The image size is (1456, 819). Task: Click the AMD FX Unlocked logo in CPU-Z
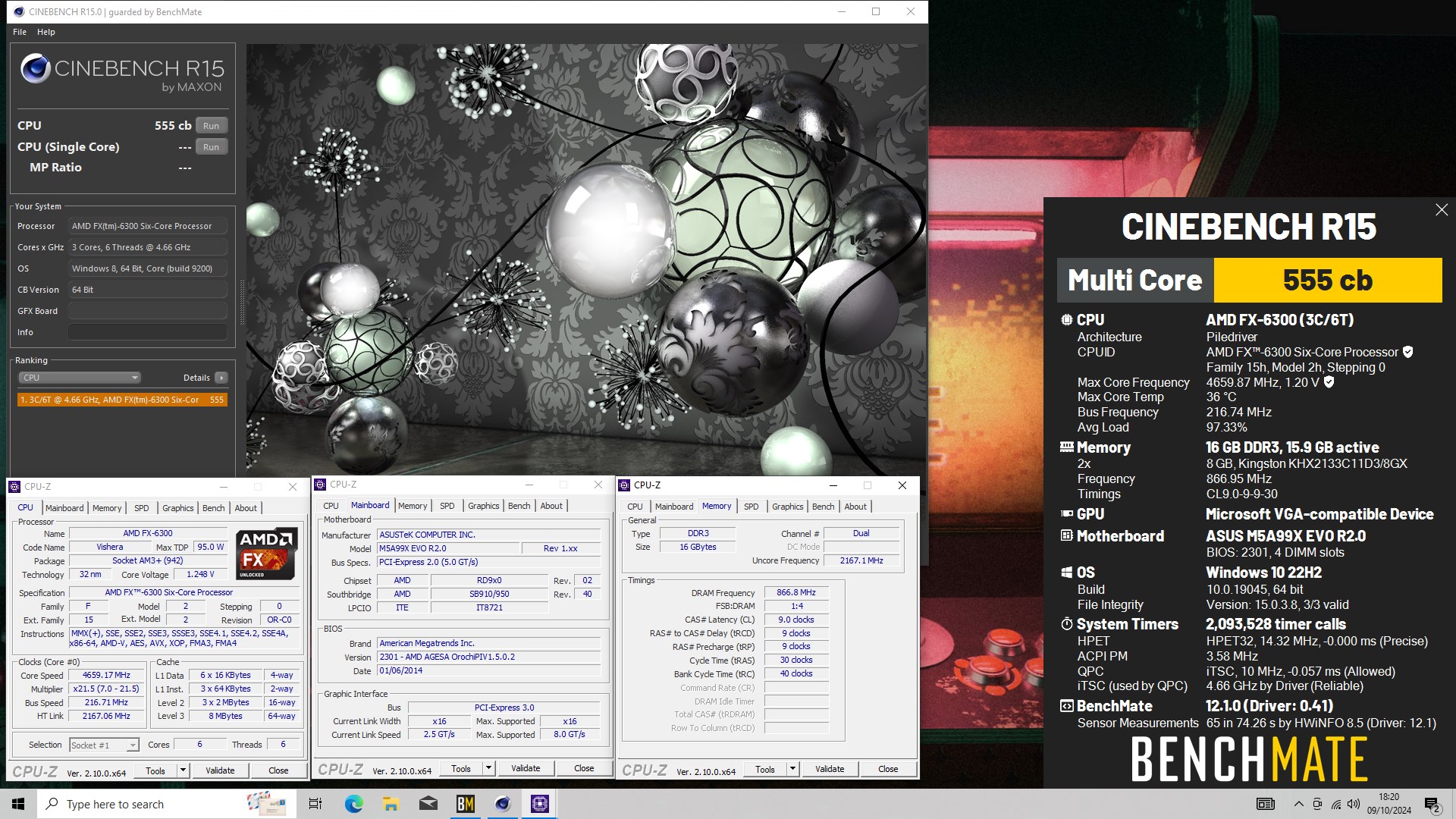pyautogui.click(x=266, y=554)
